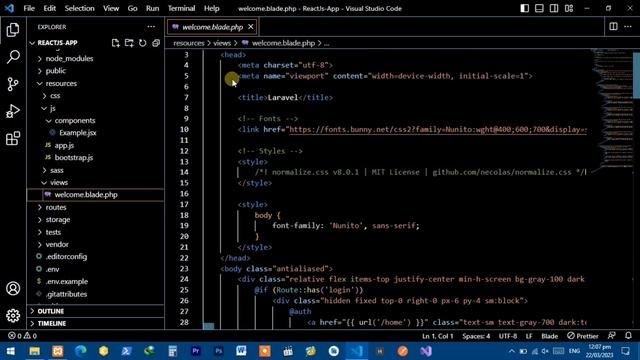
Task: Open the Search view in activity bar
Action: point(13,57)
